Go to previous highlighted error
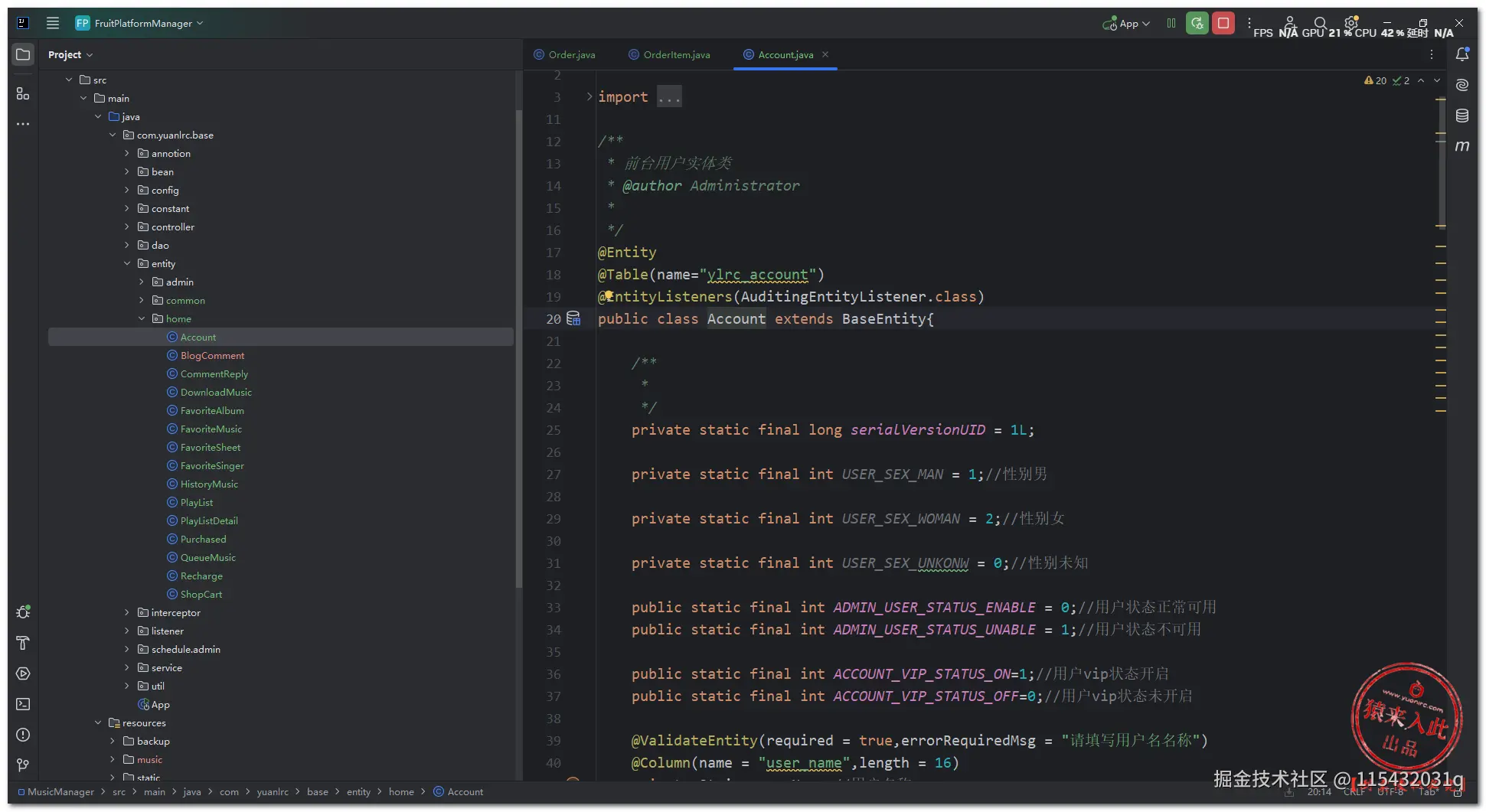Screen dimensions: 1486x812 pos(1421,80)
